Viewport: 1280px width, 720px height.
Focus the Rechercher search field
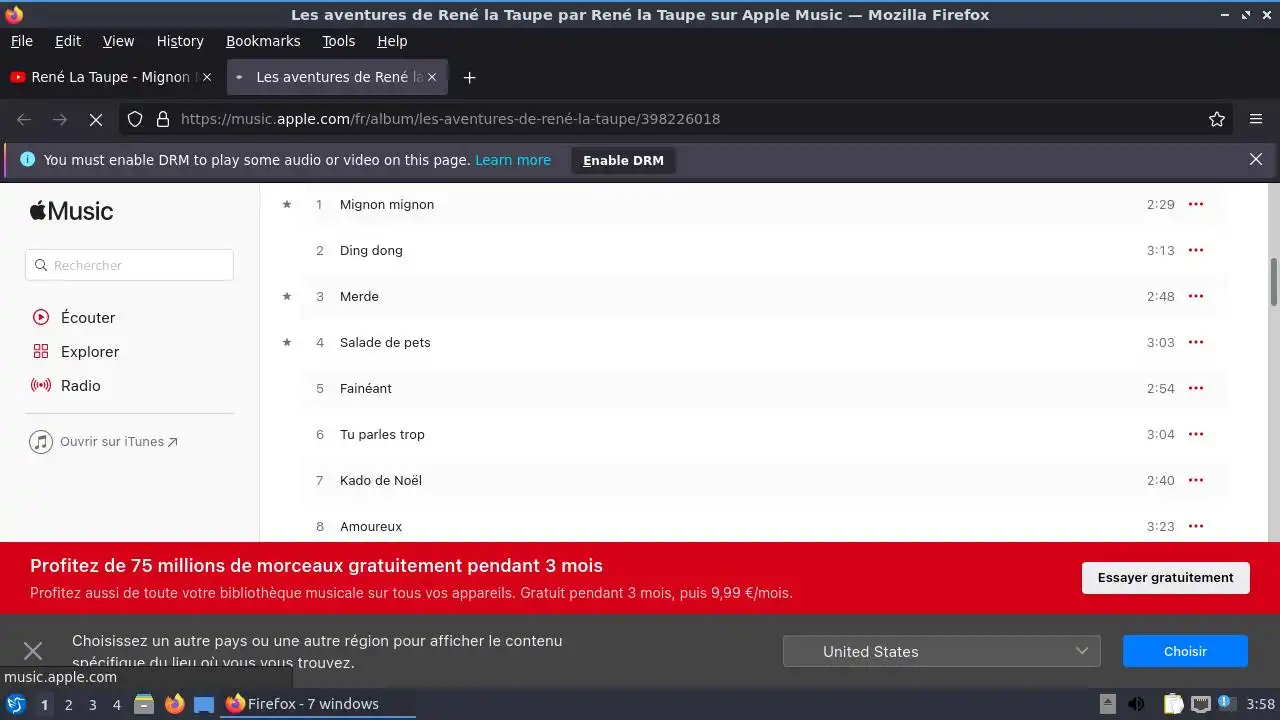click(x=129, y=265)
